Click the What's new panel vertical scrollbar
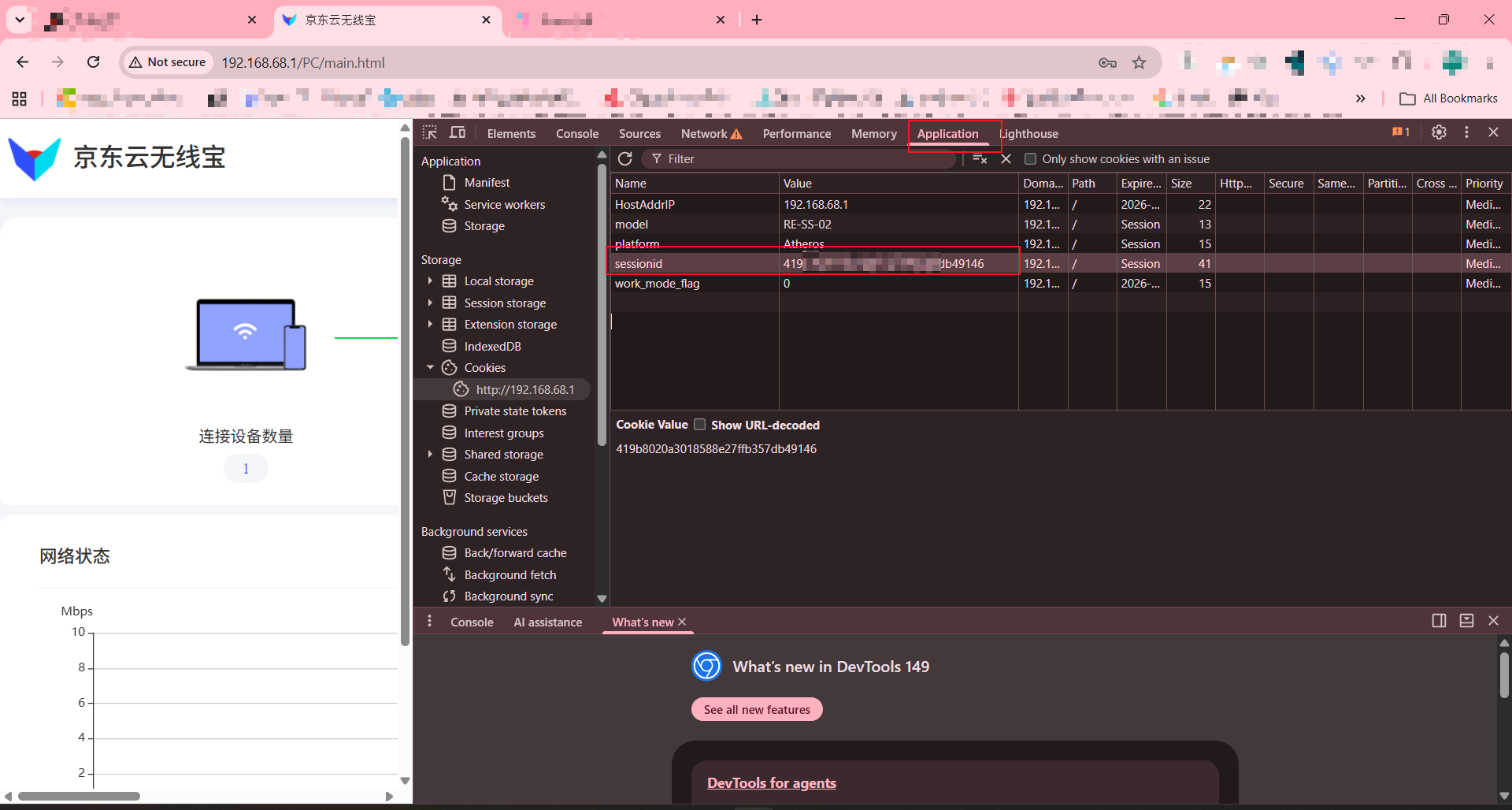Viewport: 1512px width, 810px height. (x=1504, y=675)
